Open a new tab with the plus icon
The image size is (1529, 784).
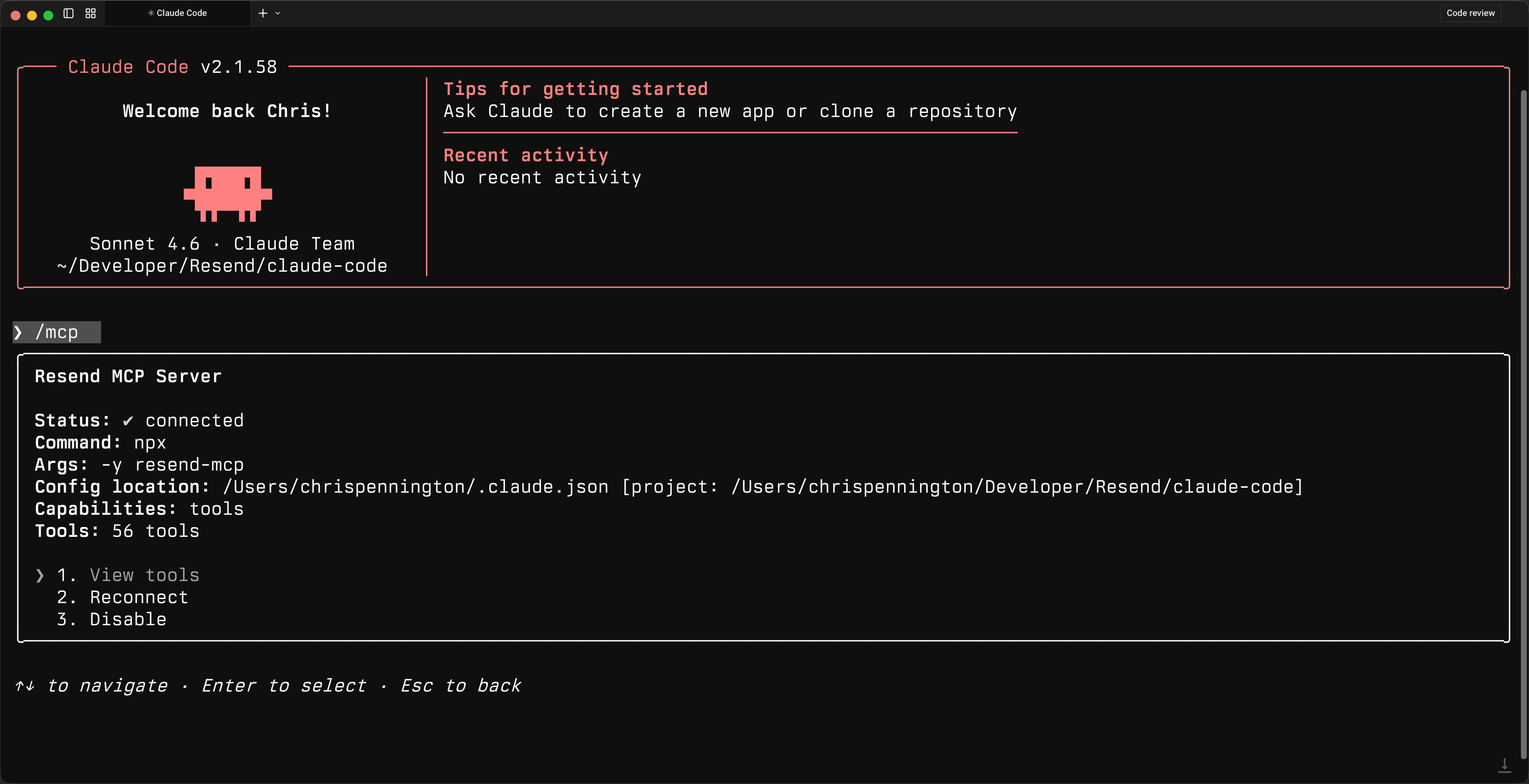(262, 13)
